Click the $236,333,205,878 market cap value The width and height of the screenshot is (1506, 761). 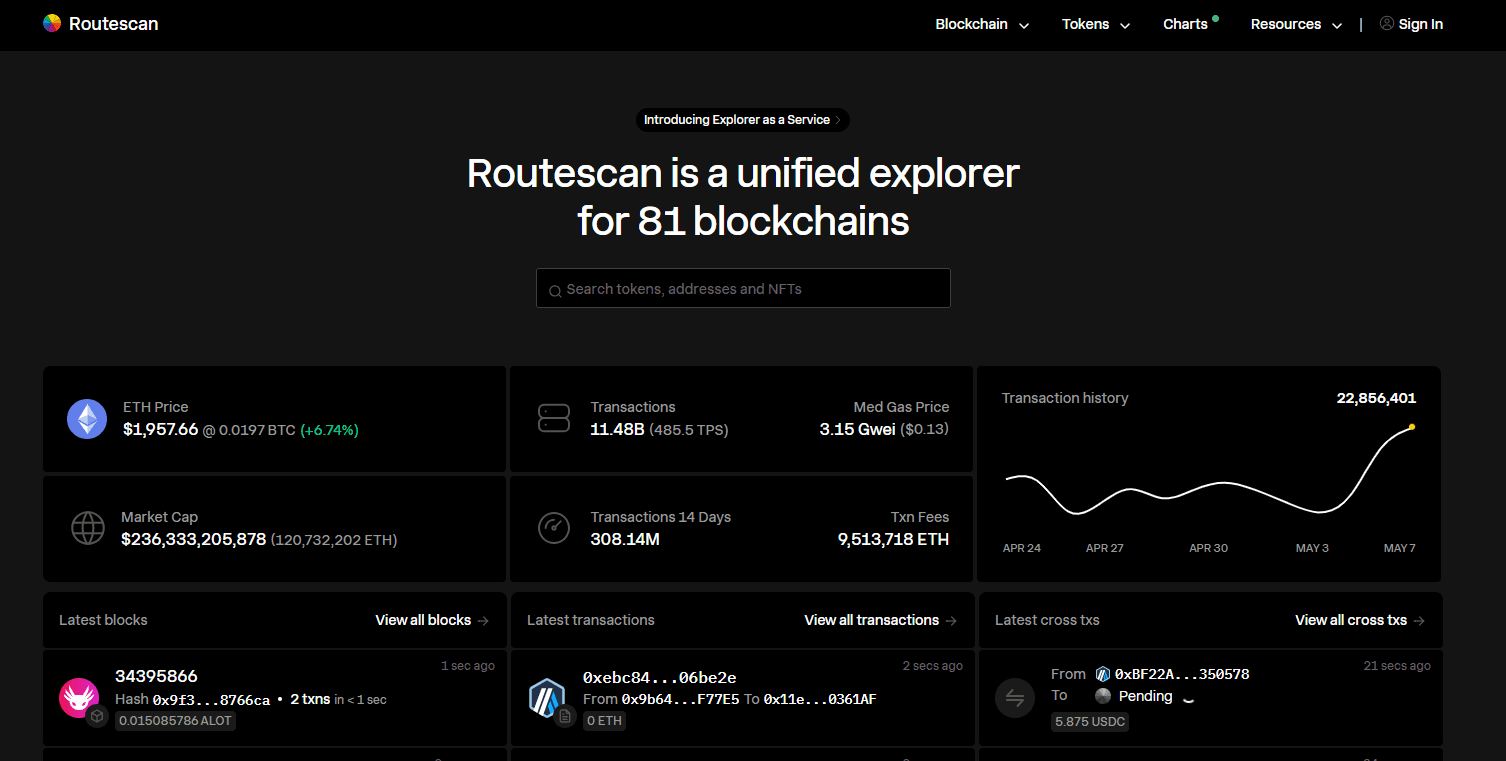click(194, 539)
